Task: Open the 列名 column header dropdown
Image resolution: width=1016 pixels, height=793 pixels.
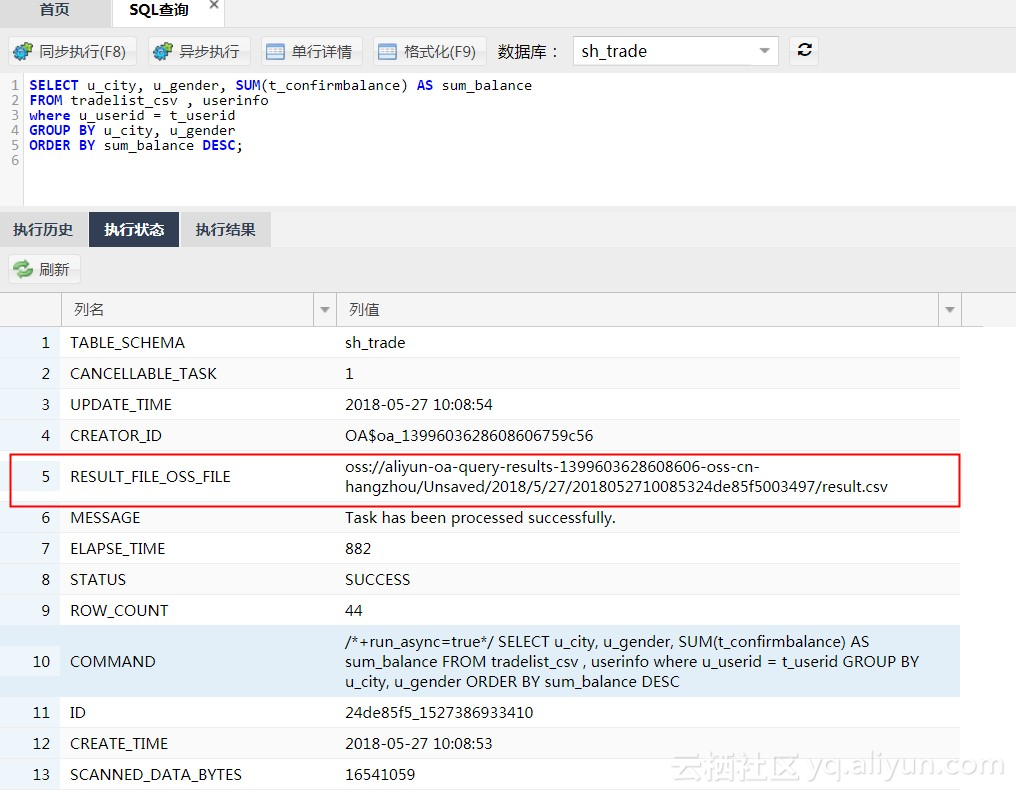Action: tap(325, 310)
